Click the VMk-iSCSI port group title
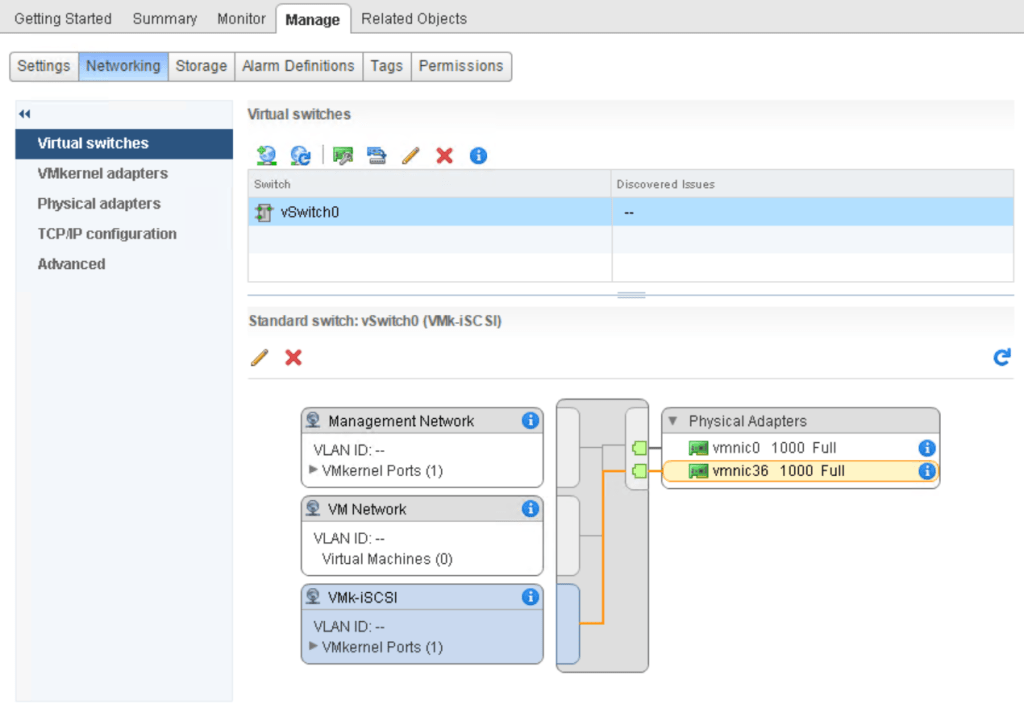The height and width of the screenshot is (708, 1024). coord(362,598)
